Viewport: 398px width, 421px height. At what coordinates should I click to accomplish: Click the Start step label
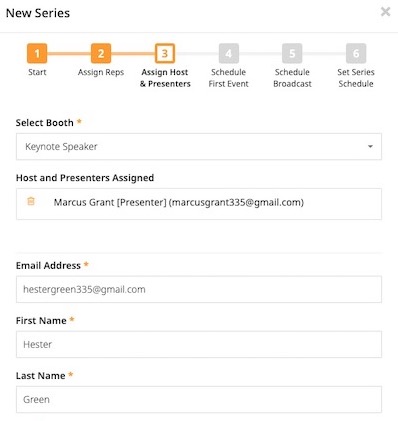(x=37, y=72)
